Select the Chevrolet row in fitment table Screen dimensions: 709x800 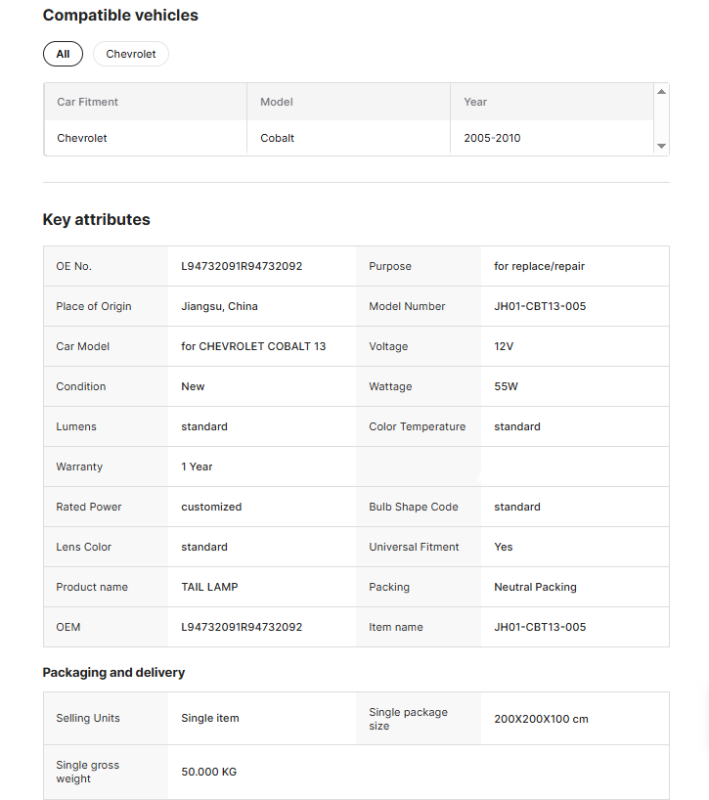[x=82, y=138]
